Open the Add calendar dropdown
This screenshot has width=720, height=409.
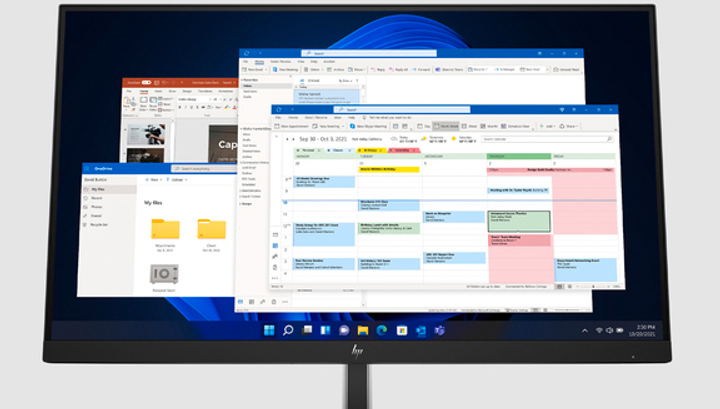click(x=546, y=126)
